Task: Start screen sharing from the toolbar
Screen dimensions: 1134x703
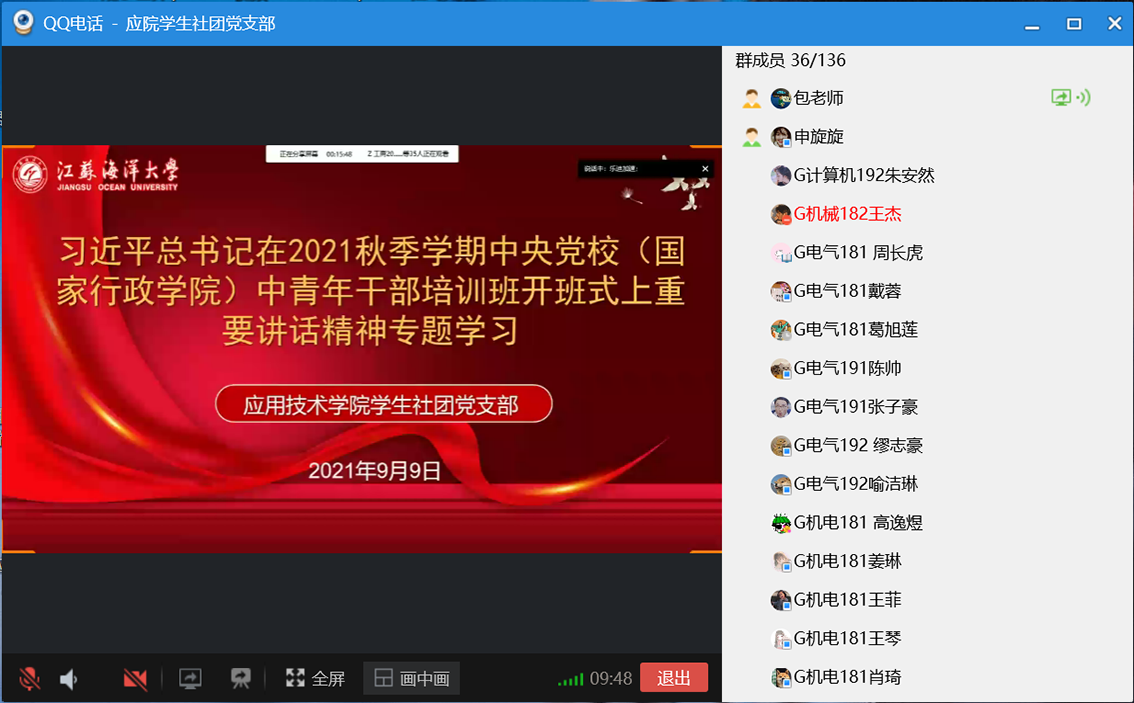Action: click(190, 679)
